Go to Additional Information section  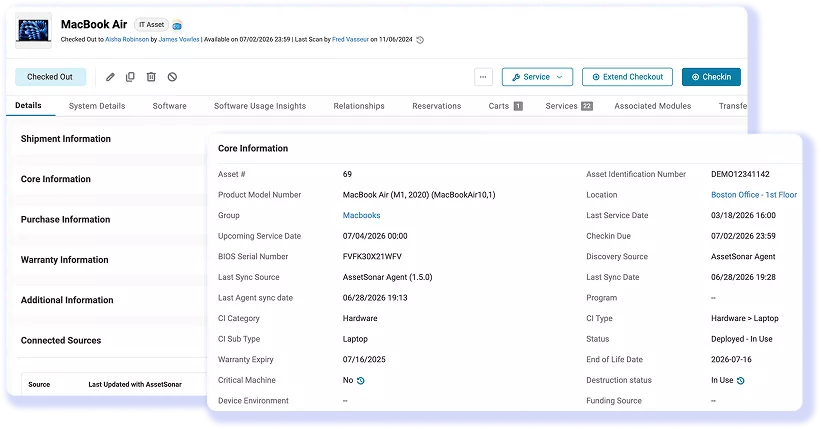[x=67, y=300]
